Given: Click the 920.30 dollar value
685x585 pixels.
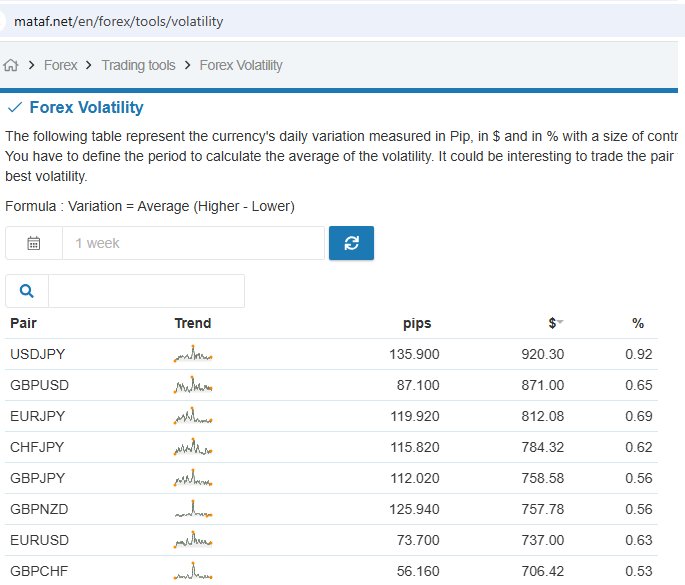Looking at the screenshot, I should point(543,354).
